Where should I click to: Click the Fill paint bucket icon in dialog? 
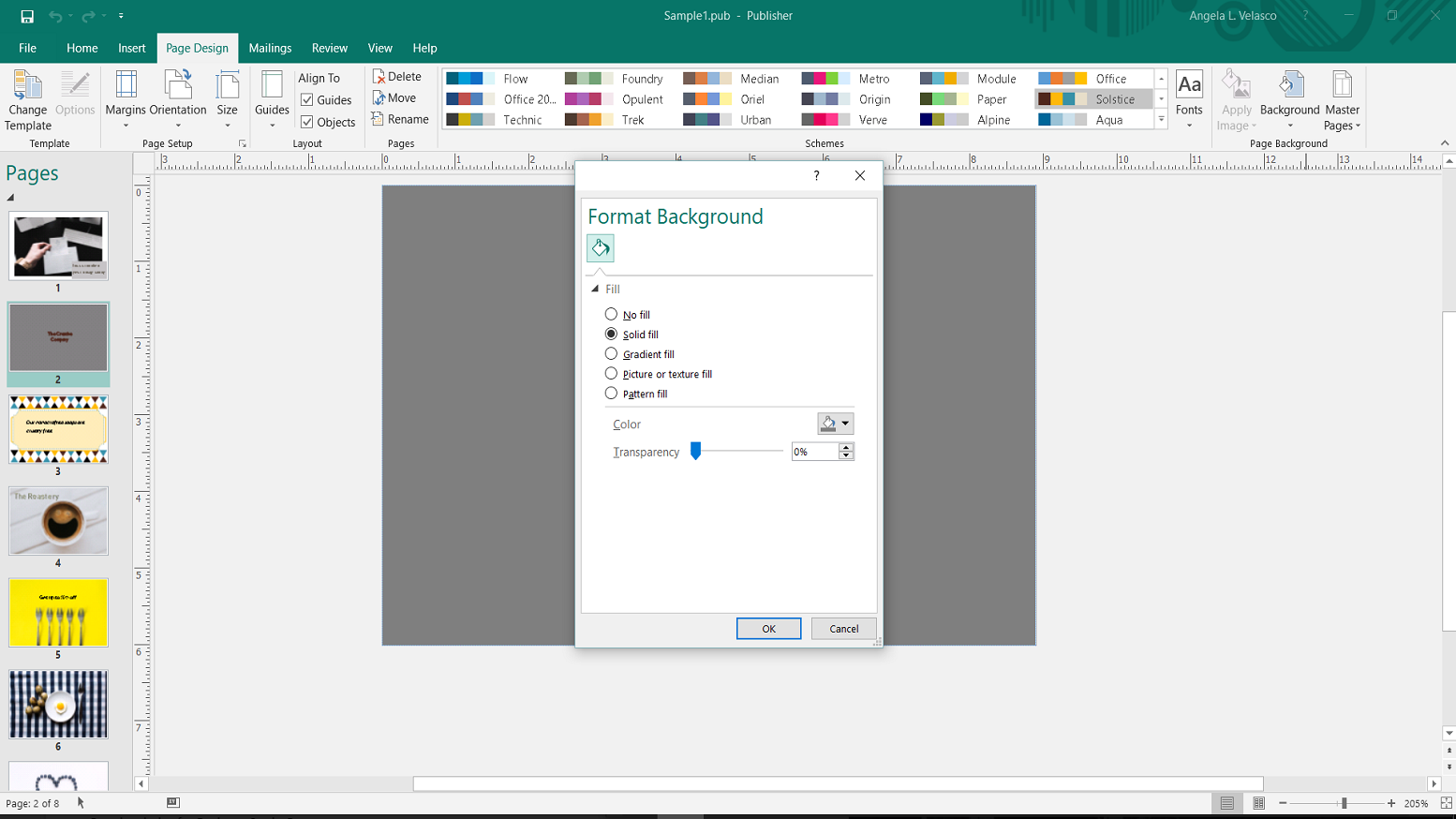click(601, 248)
